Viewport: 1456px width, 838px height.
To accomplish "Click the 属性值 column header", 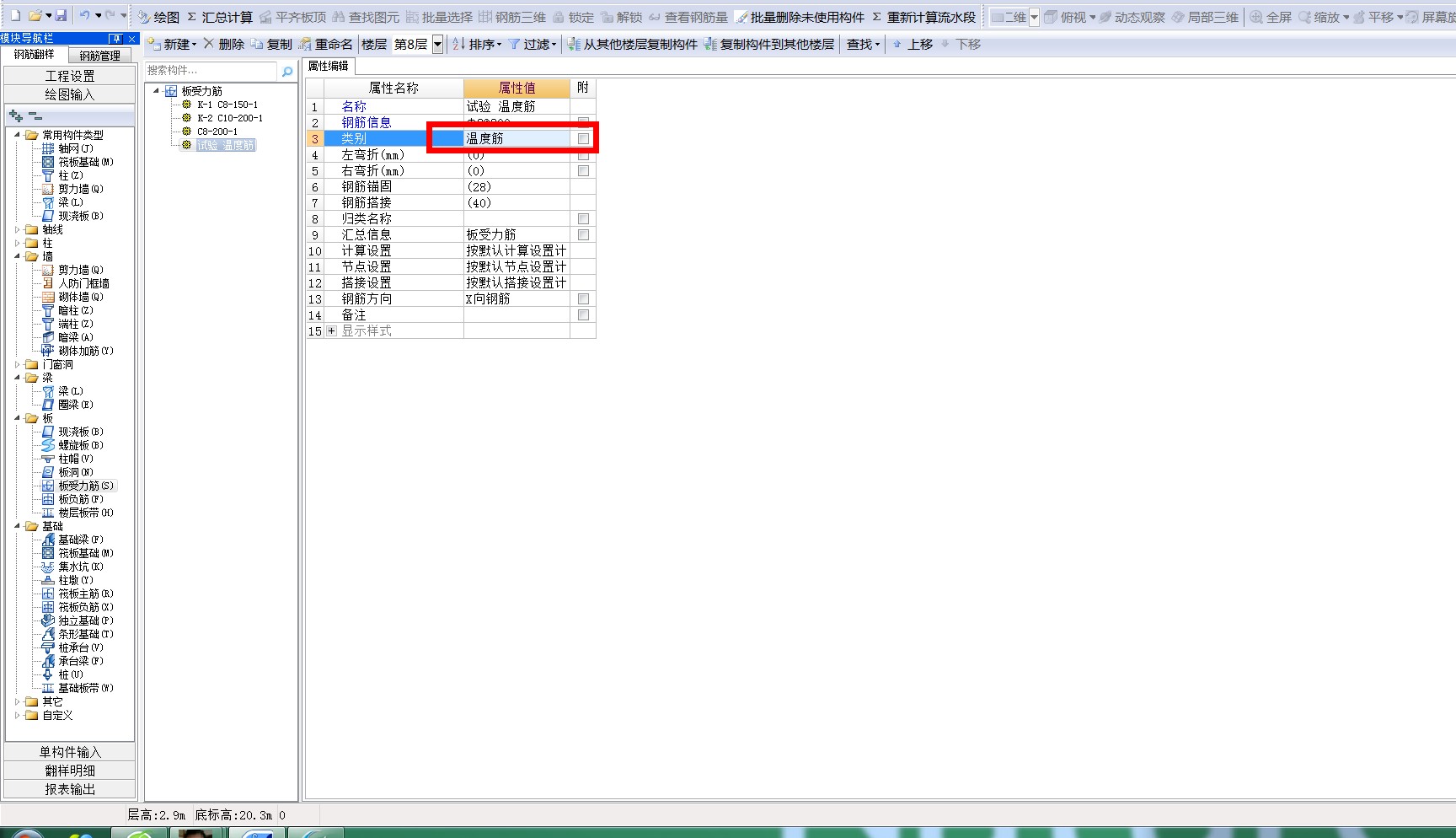I will coord(517,88).
